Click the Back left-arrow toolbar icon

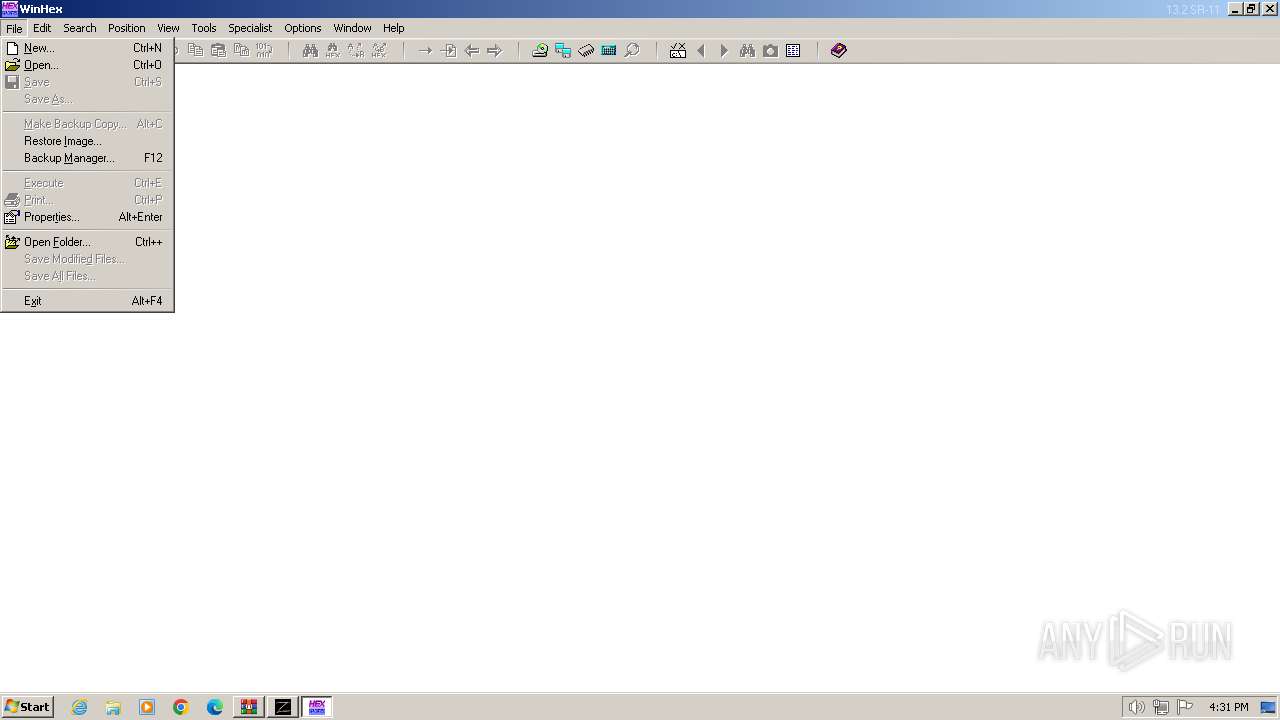[471, 50]
